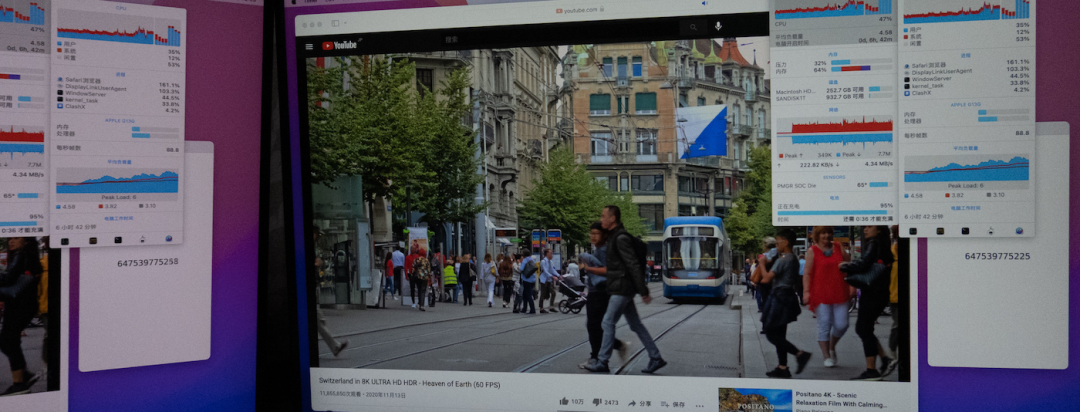This screenshot has height=412, width=1080.
Task: Select ClashX process on right display
Action: 967,90
